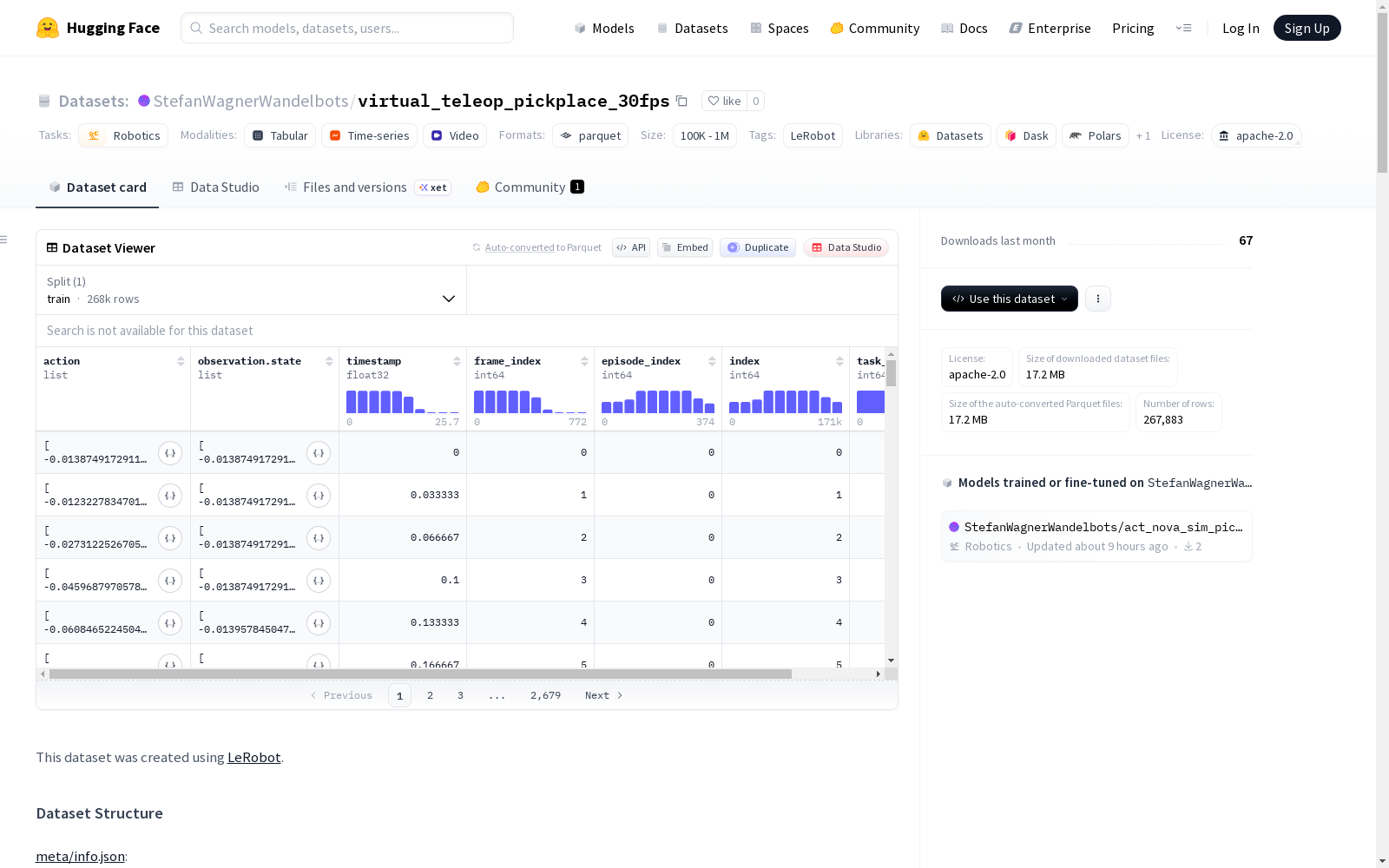Expand the action cell in the timestamp 0 row
Viewport: 1389px width, 868px height.
(x=170, y=453)
